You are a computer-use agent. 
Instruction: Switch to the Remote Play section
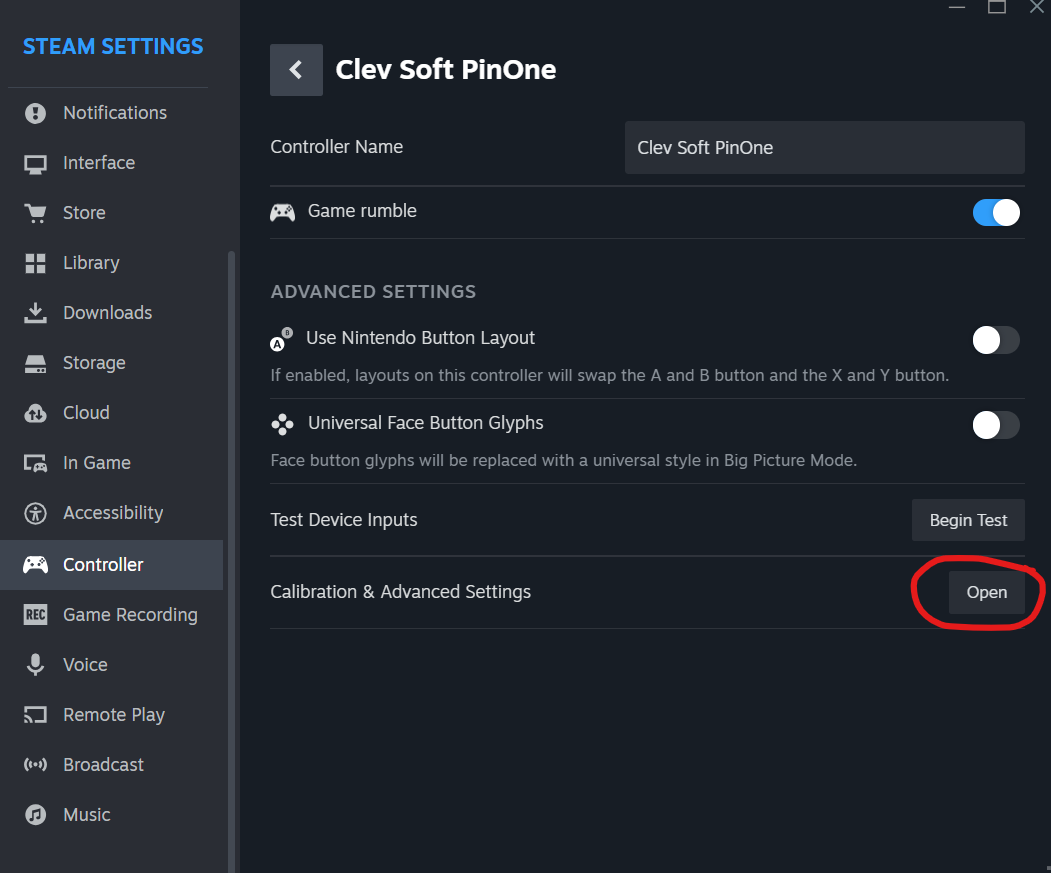[x=113, y=715]
